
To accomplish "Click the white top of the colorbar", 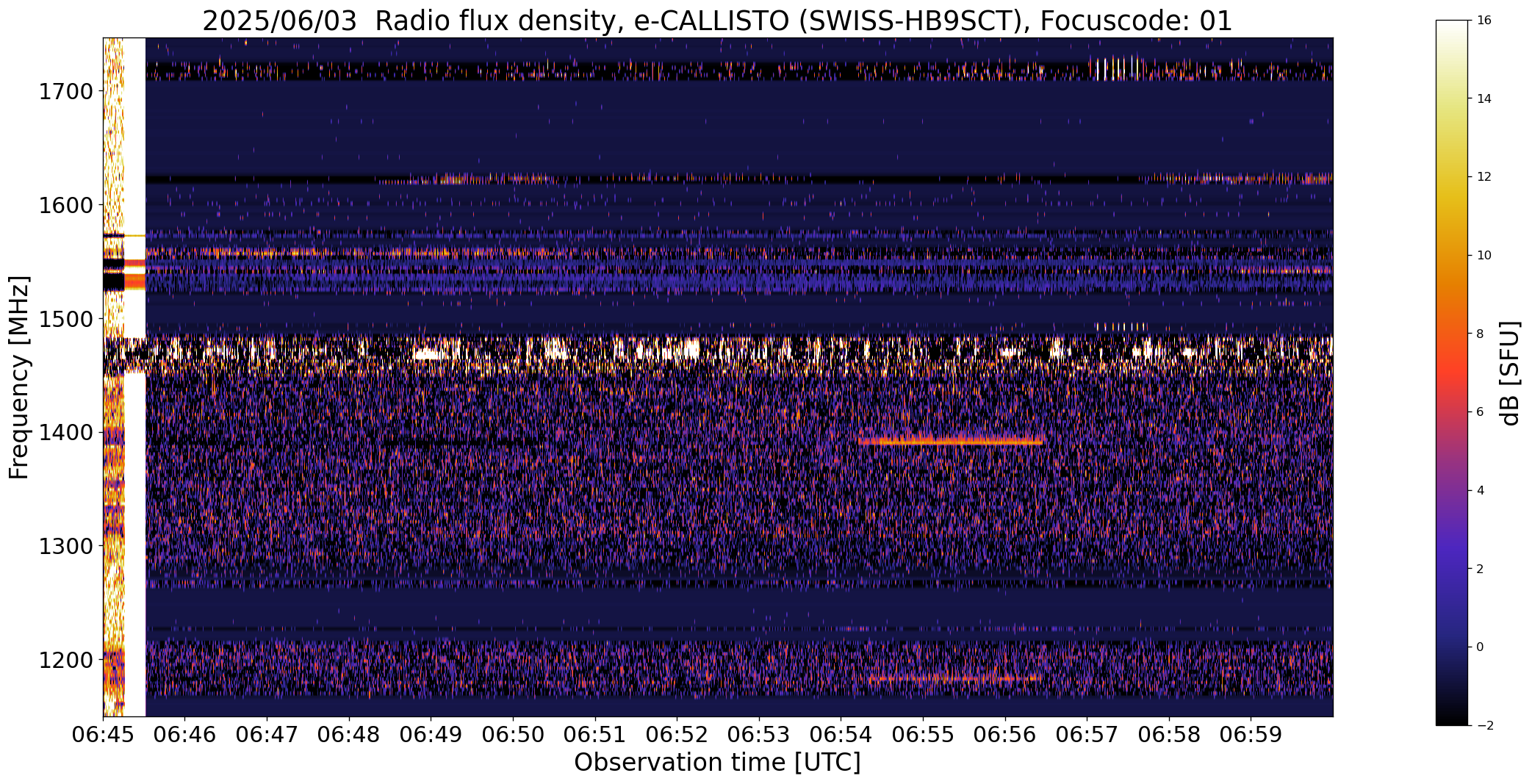I will pyautogui.click(x=1452, y=29).
